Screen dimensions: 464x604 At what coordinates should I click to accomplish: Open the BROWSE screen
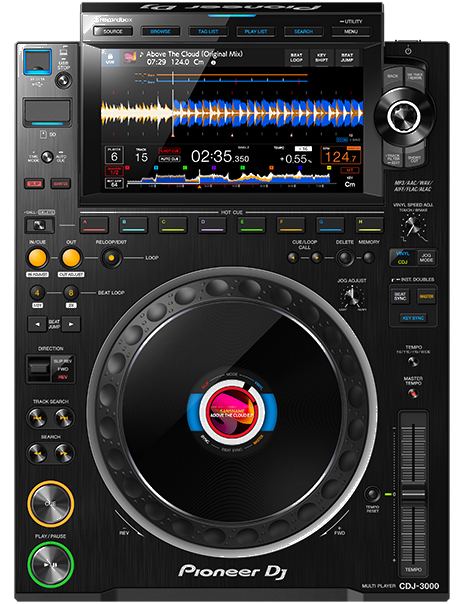[160, 31]
